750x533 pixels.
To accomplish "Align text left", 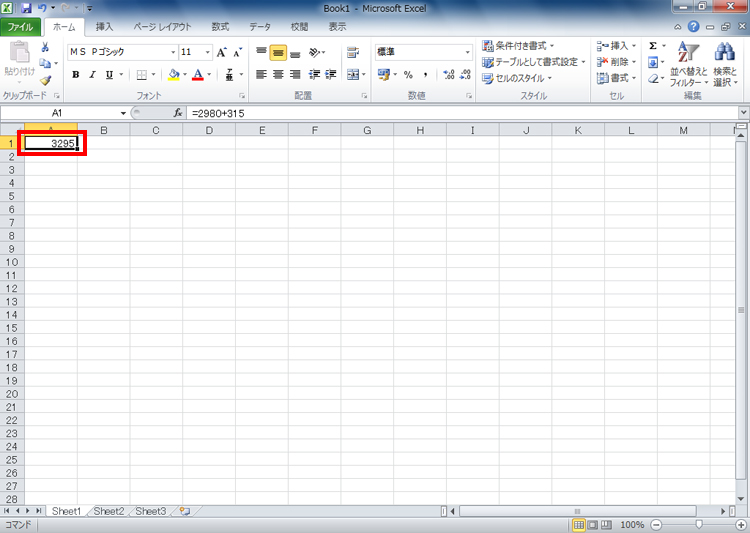I will 261,75.
